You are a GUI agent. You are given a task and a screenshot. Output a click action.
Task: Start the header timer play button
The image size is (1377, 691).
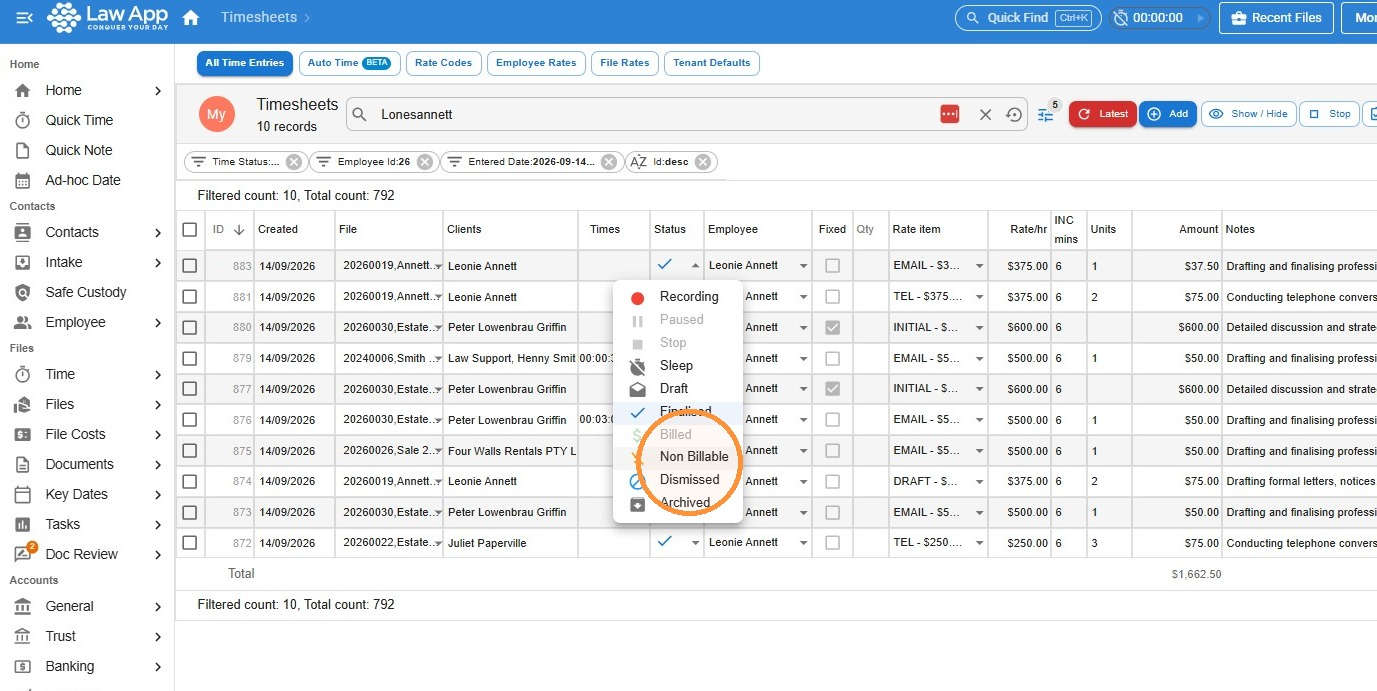coord(1199,18)
